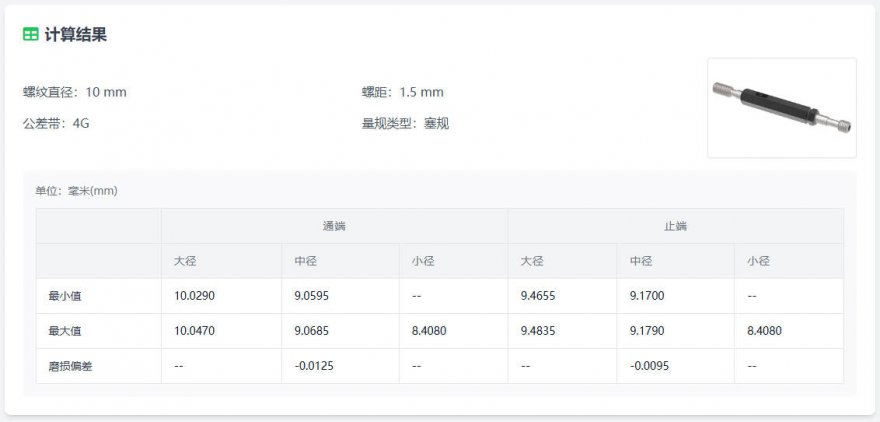Click the 最小值 row header
Viewport: 880px width, 422px height.
64,296
